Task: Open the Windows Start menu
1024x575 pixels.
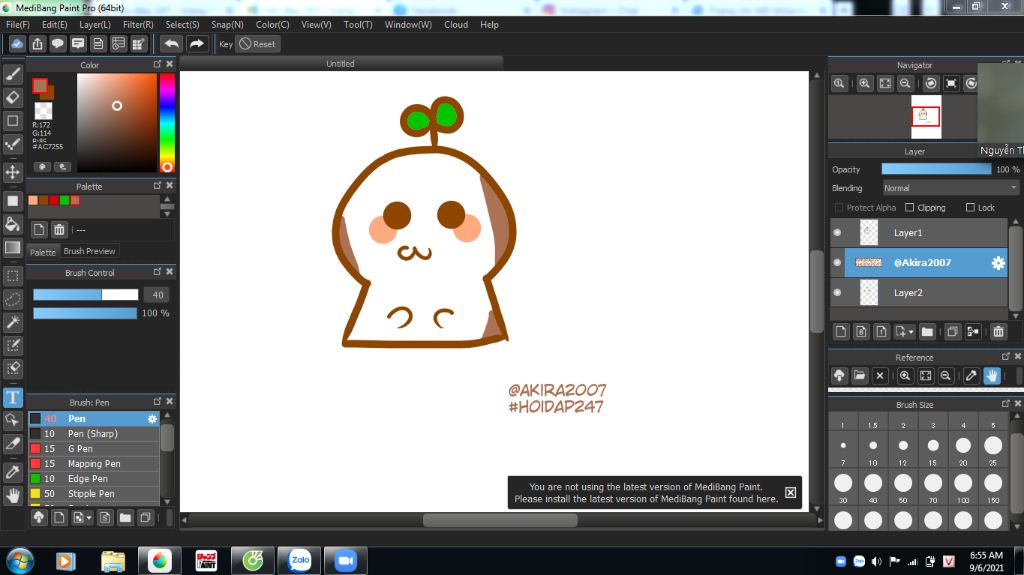Action: pyautogui.click(x=20, y=561)
